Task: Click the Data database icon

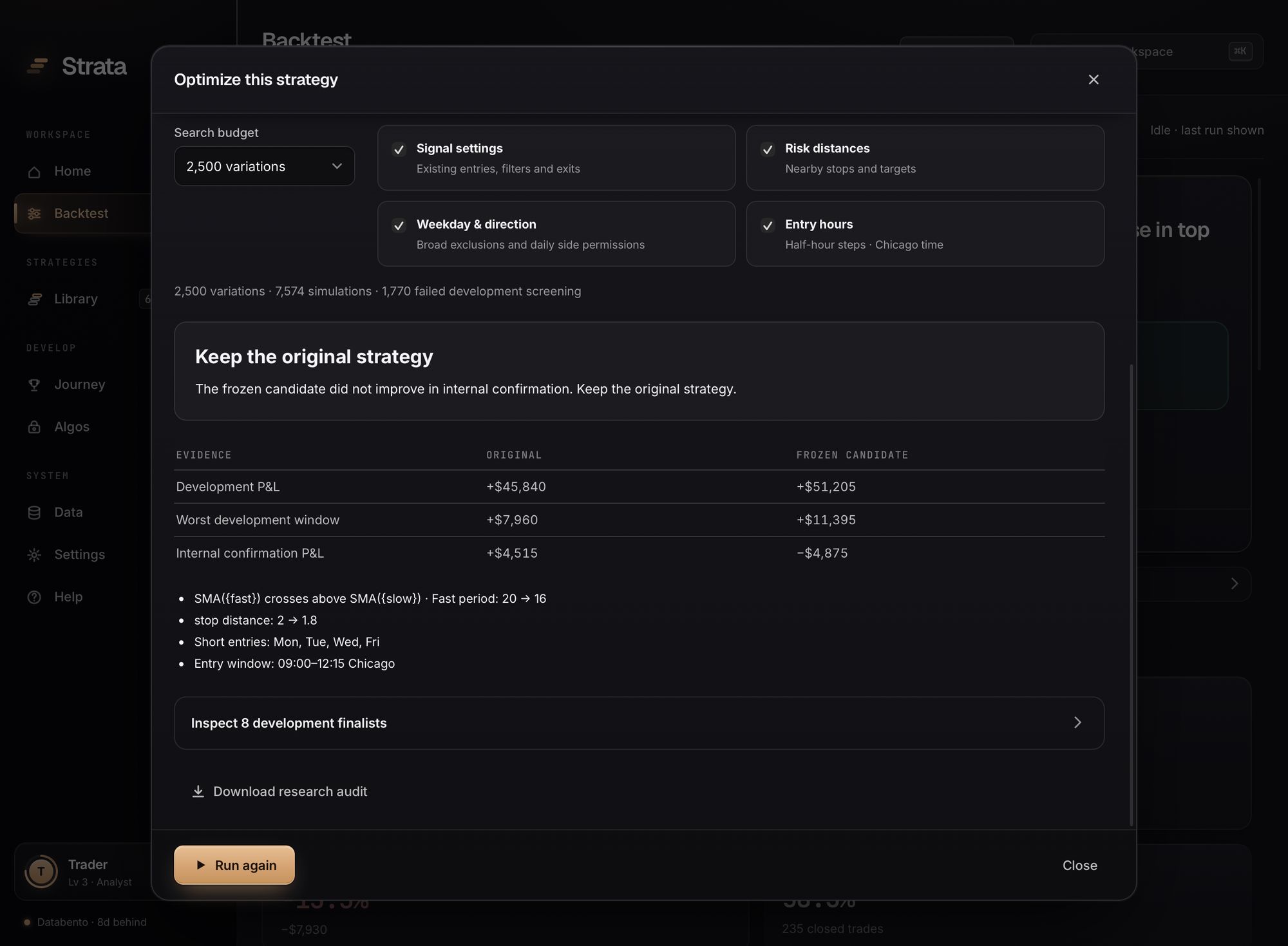Action: 34,513
